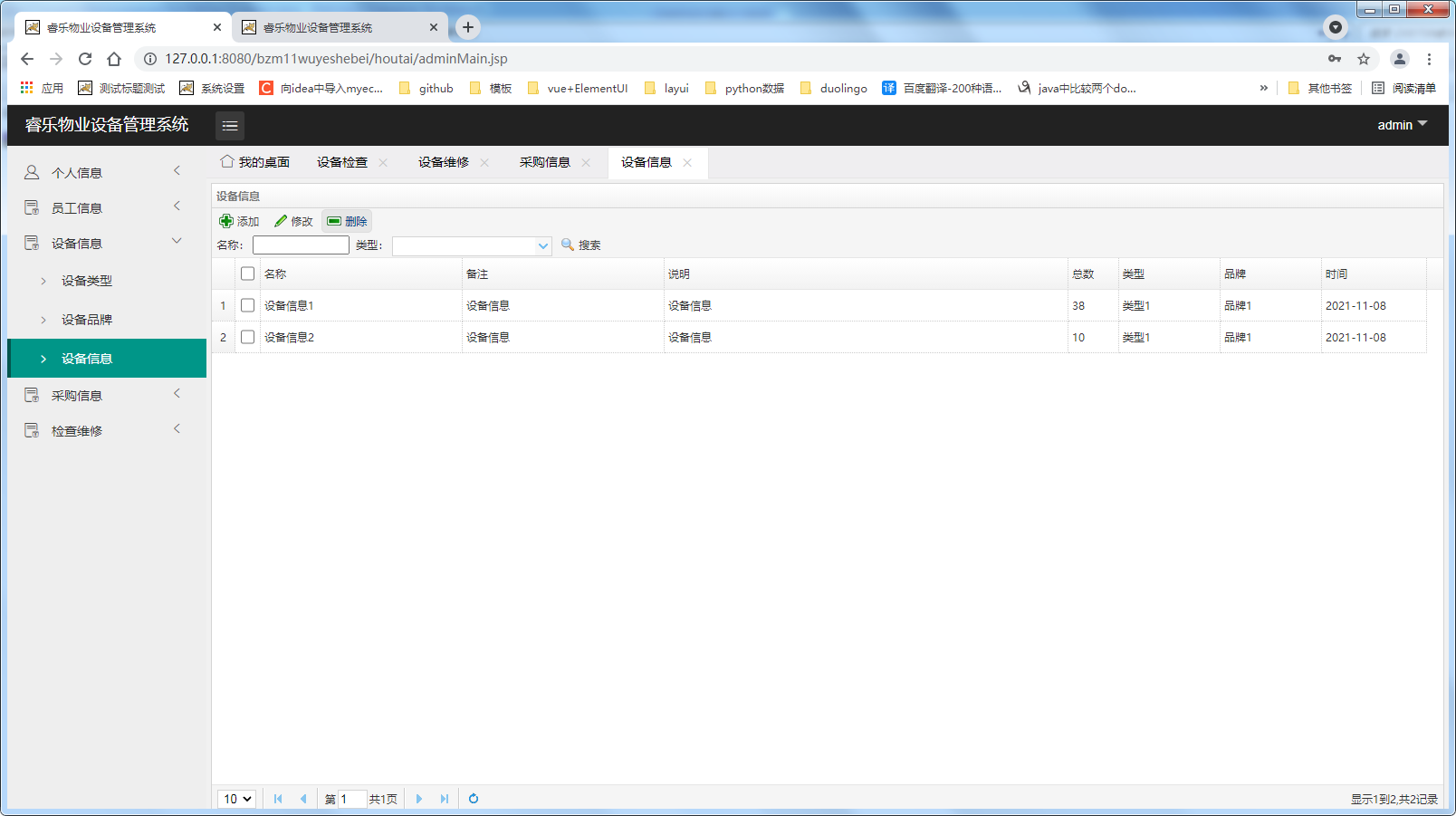Click the green 添加 add icon
This screenshot has width=1456, height=816.
tap(226, 221)
